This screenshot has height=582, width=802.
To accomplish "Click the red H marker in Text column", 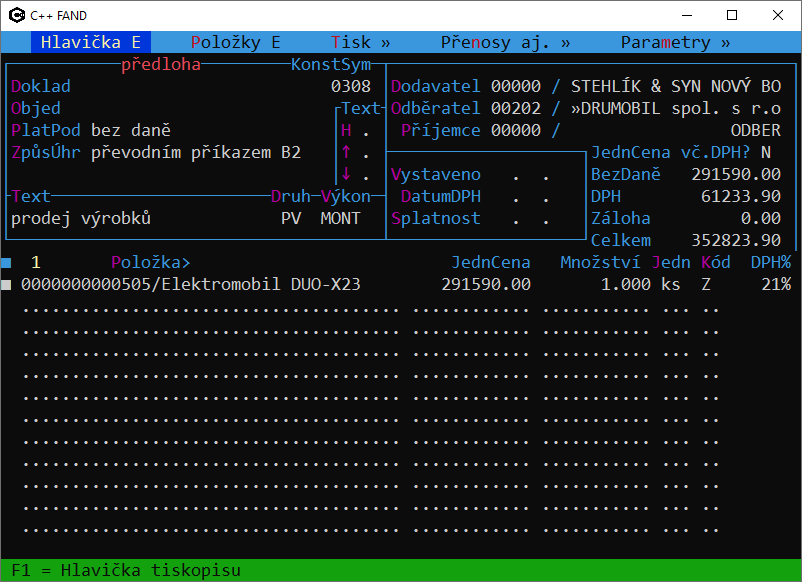I will 346,131.
